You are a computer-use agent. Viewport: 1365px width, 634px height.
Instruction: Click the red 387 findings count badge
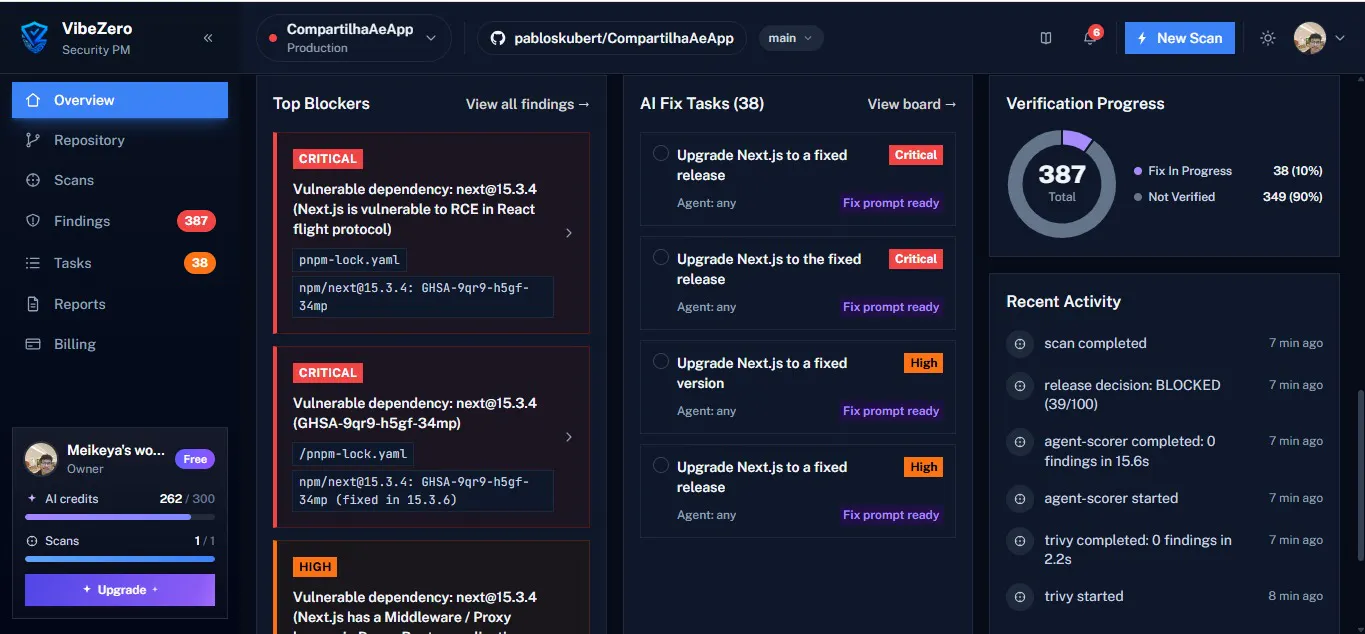pyautogui.click(x=196, y=221)
